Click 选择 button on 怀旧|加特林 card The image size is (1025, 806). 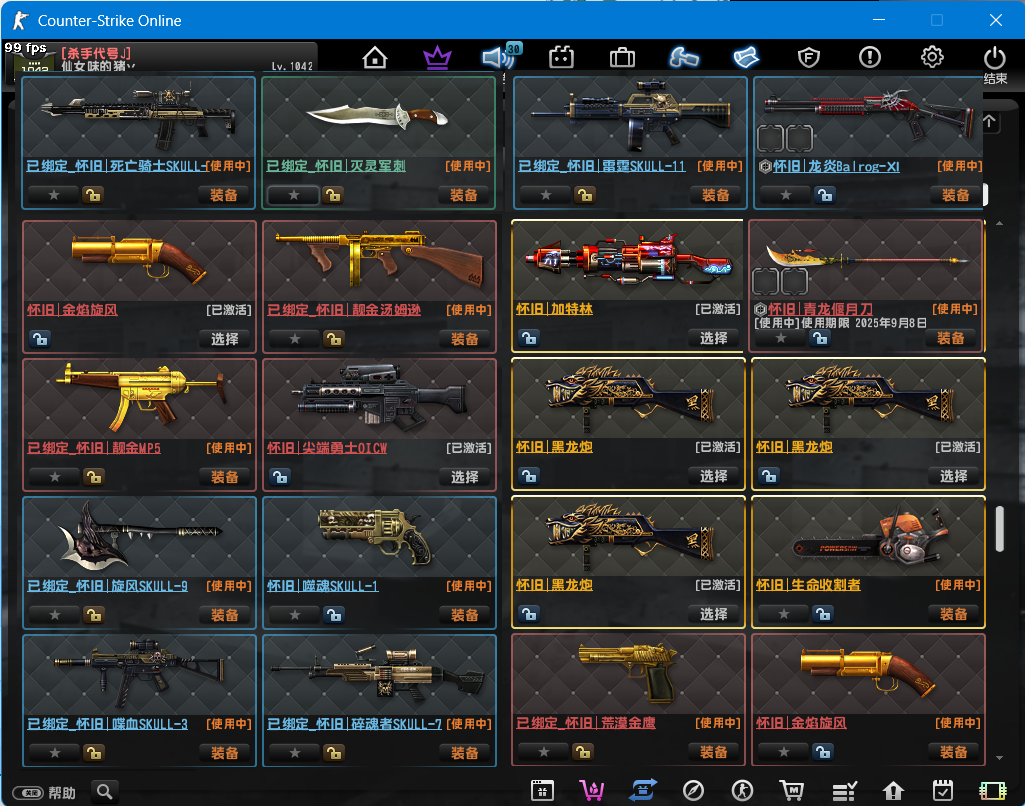(x=714, y=338)
